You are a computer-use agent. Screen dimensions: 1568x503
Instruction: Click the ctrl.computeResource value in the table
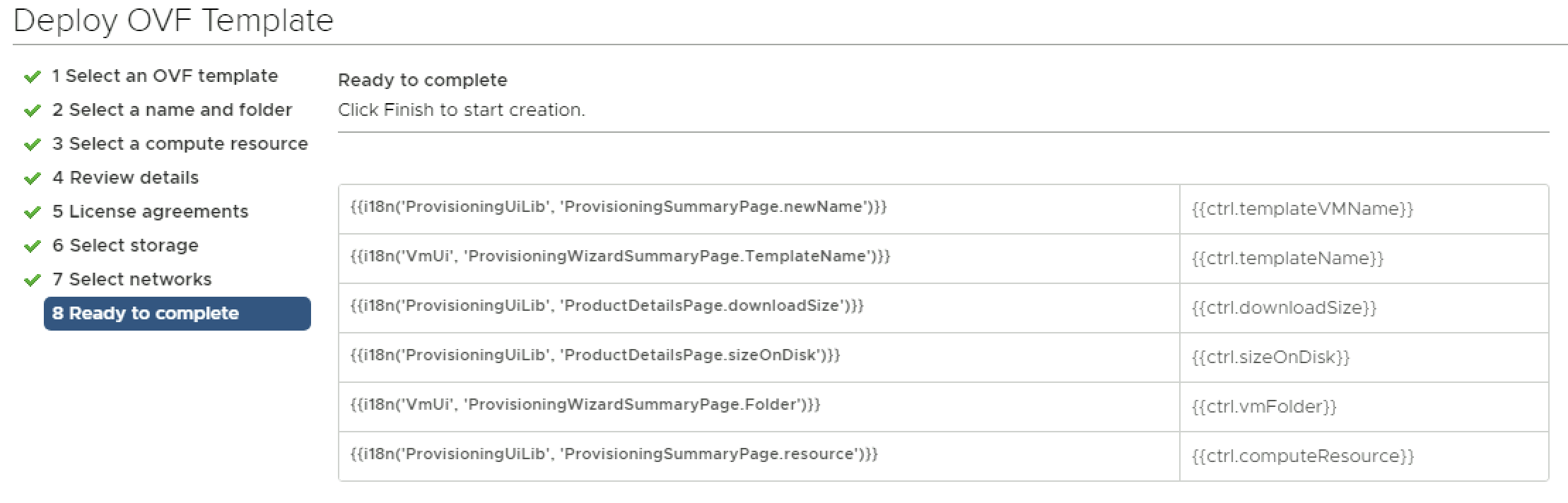pyautogui.click(x=1302, y=456)
